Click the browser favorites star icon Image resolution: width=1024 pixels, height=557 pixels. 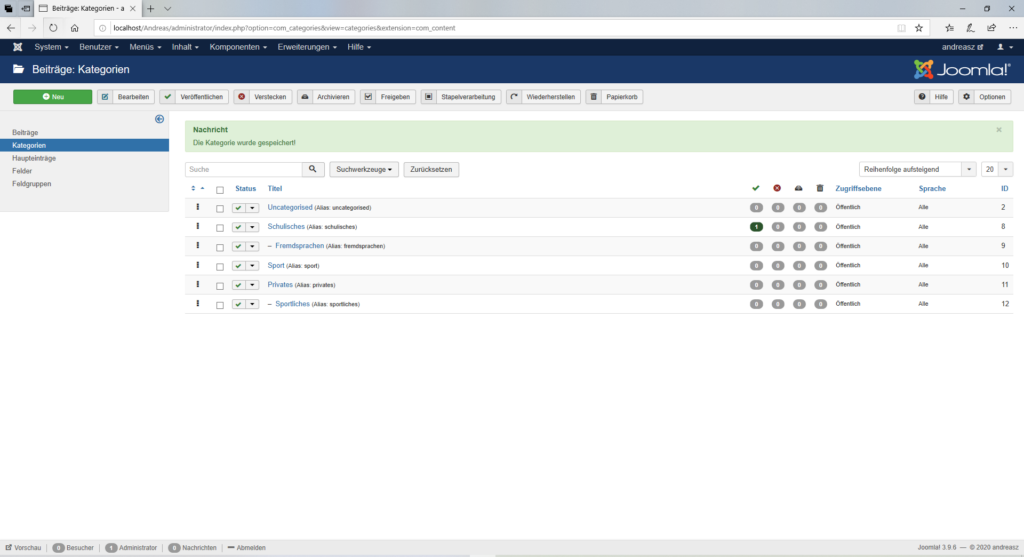918,28
